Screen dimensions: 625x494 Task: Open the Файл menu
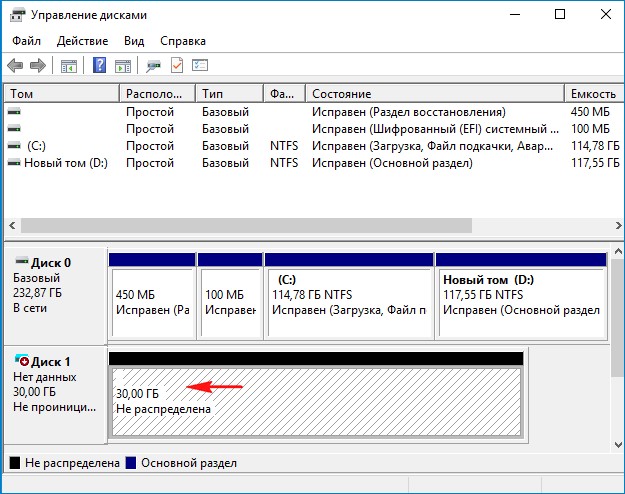[26, 41]
